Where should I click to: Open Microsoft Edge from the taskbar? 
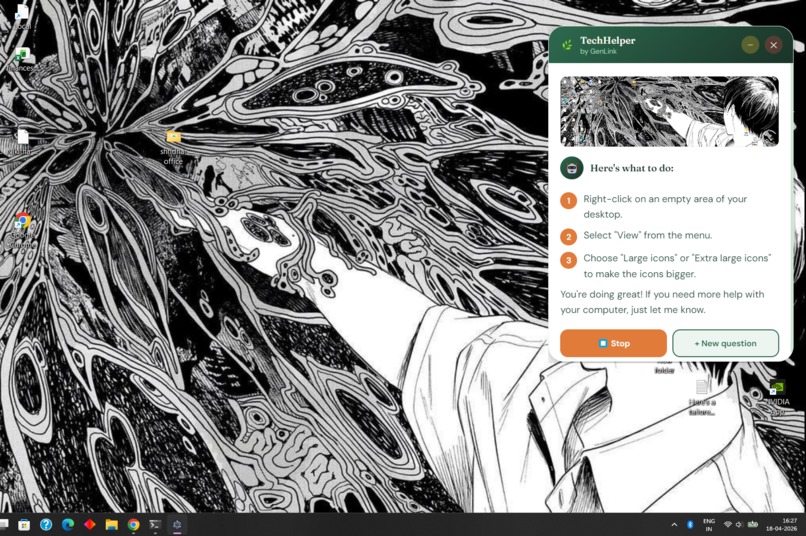(x=68, y=525)
